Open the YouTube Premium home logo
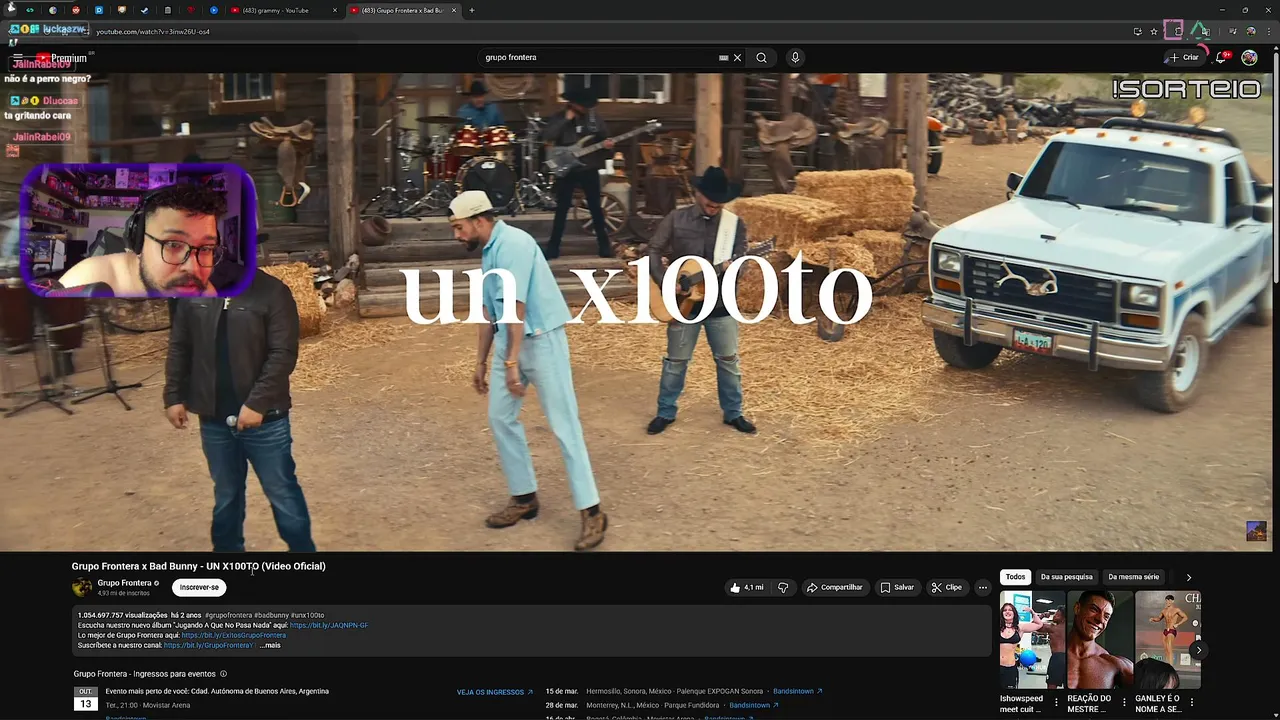This screenshot has height=720, width=1280. click(62, 59)
